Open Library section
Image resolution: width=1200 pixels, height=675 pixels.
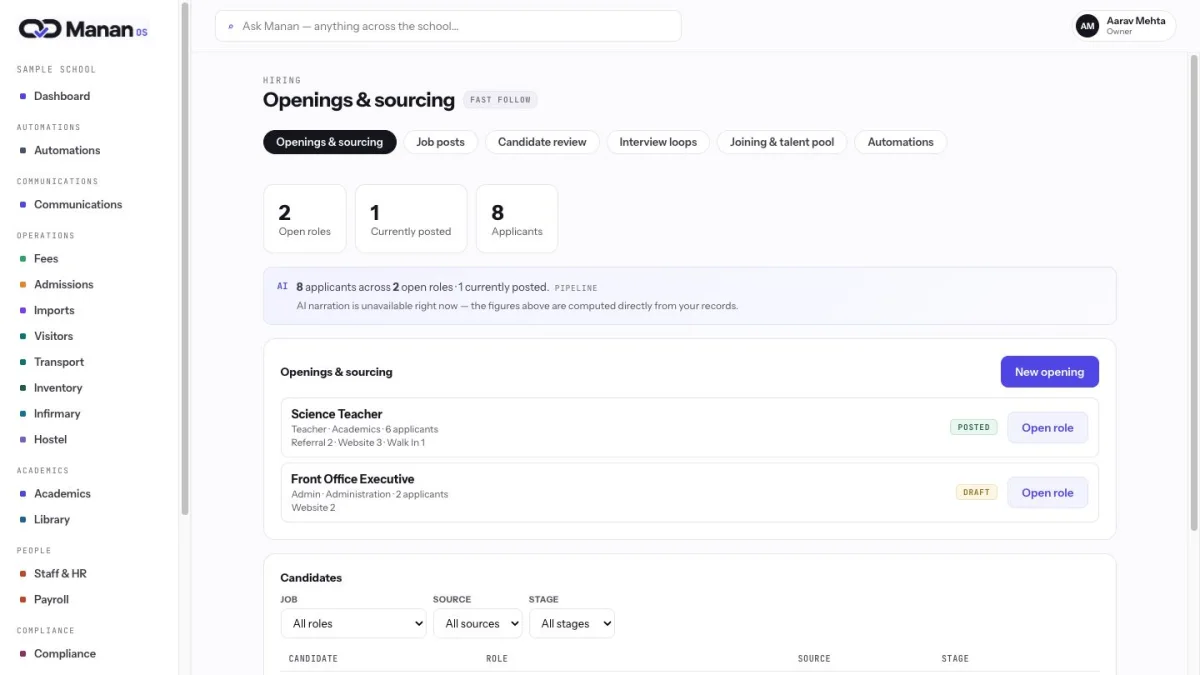pos(52,520)
